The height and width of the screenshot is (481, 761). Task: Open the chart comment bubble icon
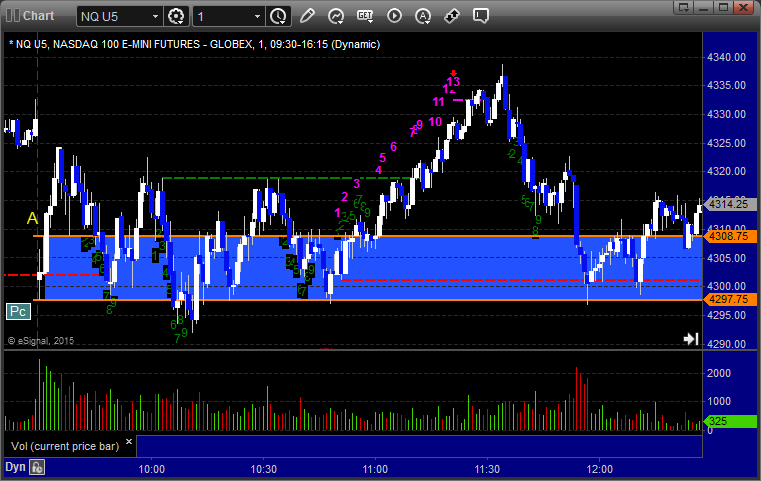pyautogui.click(x=481, y=16)
